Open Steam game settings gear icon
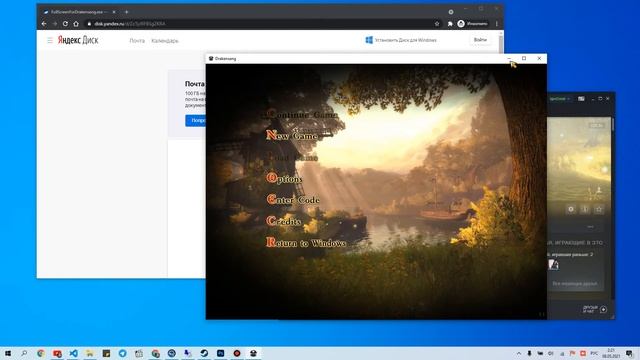Viewport: 640px width, 360px height. click(571, 209)
